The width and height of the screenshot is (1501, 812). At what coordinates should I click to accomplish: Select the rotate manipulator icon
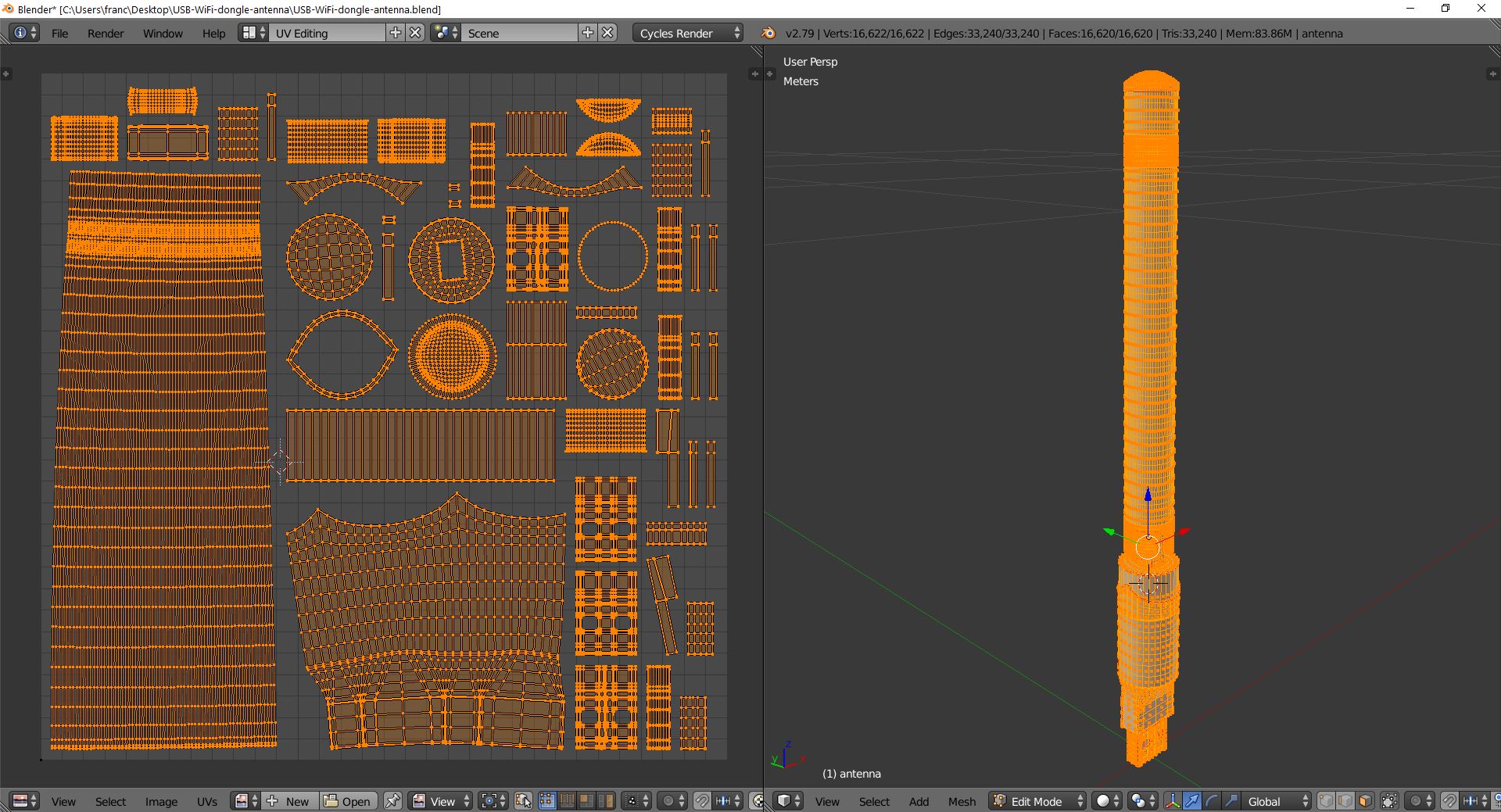click(x=1211, y=801)
